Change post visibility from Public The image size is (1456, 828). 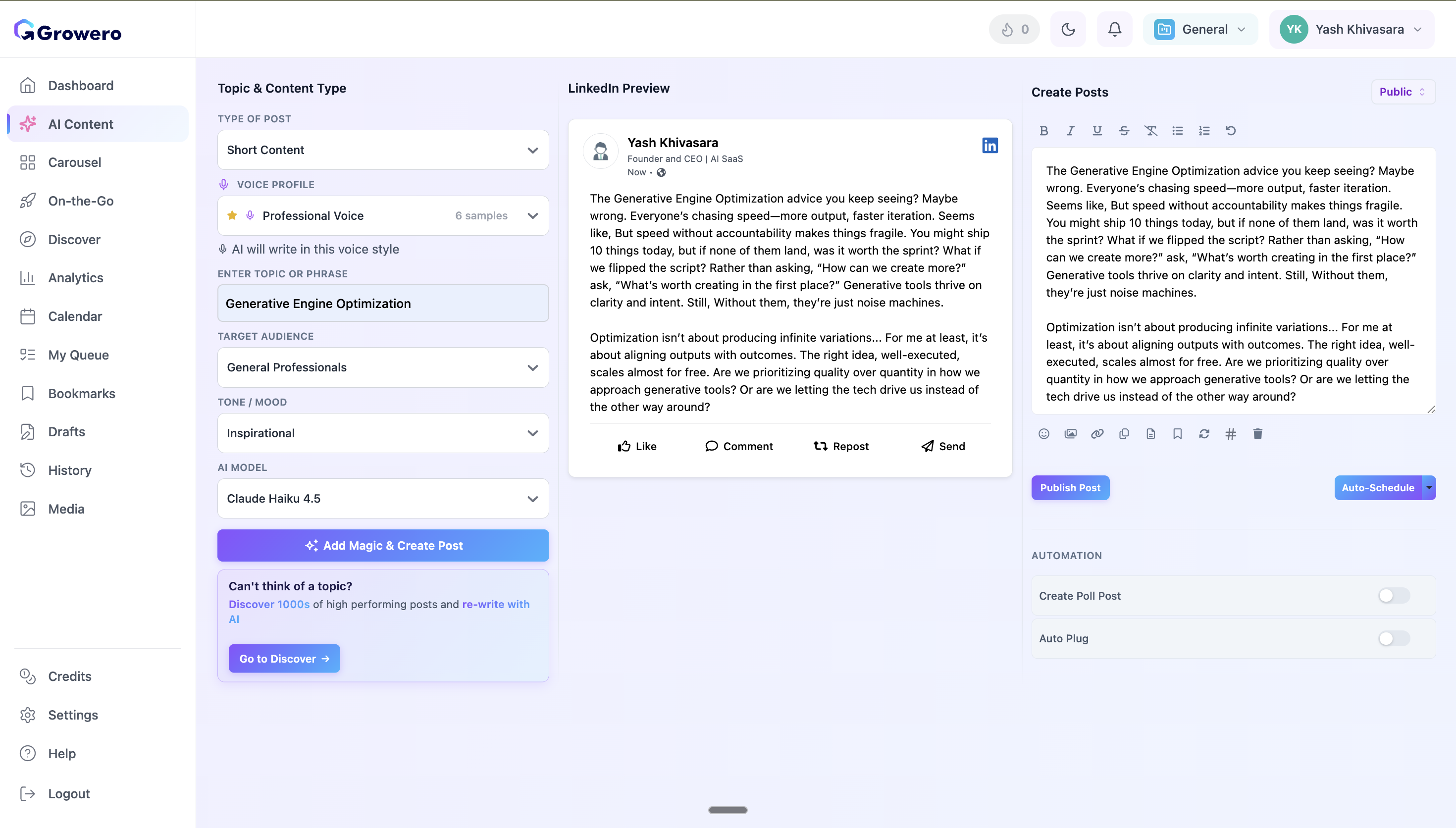[1402, 92]
